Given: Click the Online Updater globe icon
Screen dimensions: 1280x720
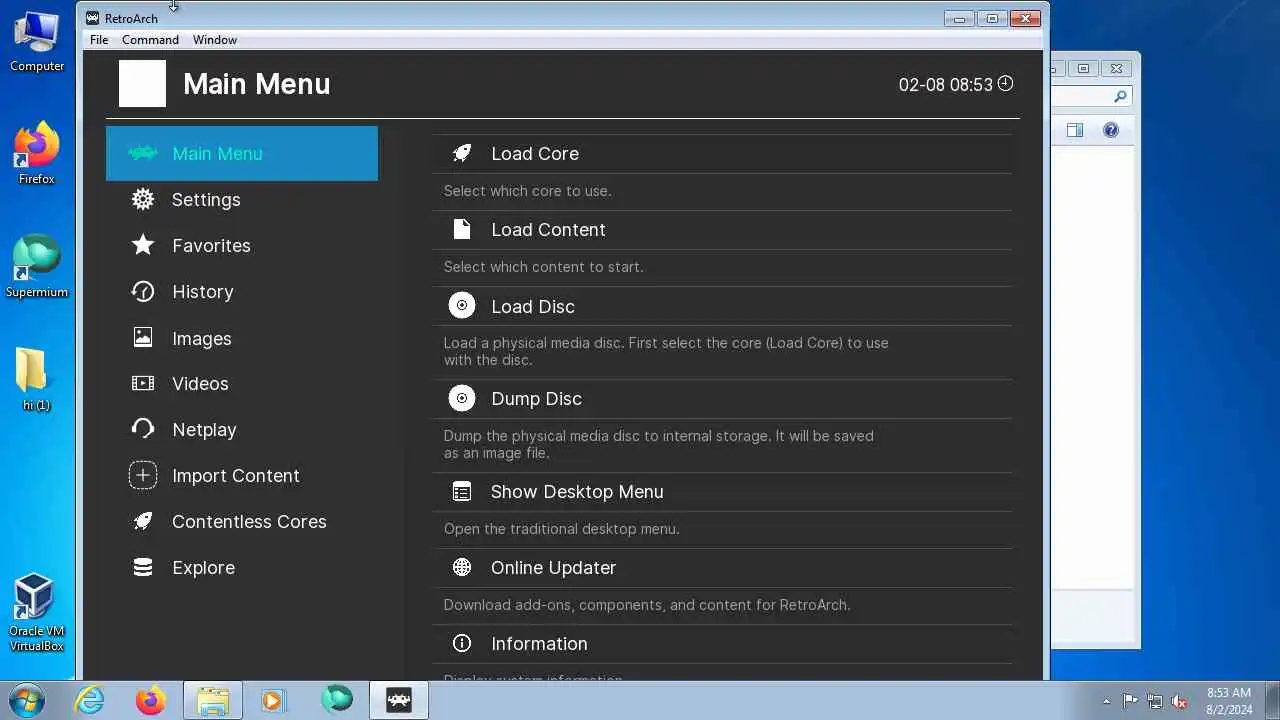Looking at the screenshot, I should (x=462, y=567).
